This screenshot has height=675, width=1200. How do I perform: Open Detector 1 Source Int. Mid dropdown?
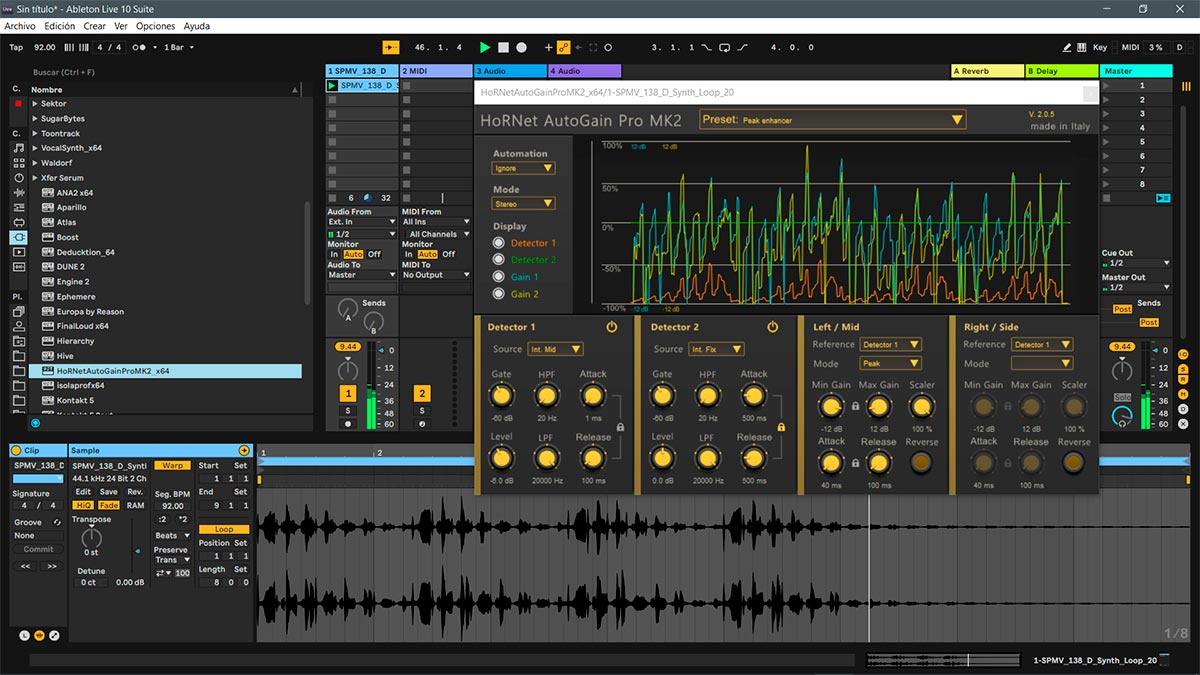coord(556,349)
